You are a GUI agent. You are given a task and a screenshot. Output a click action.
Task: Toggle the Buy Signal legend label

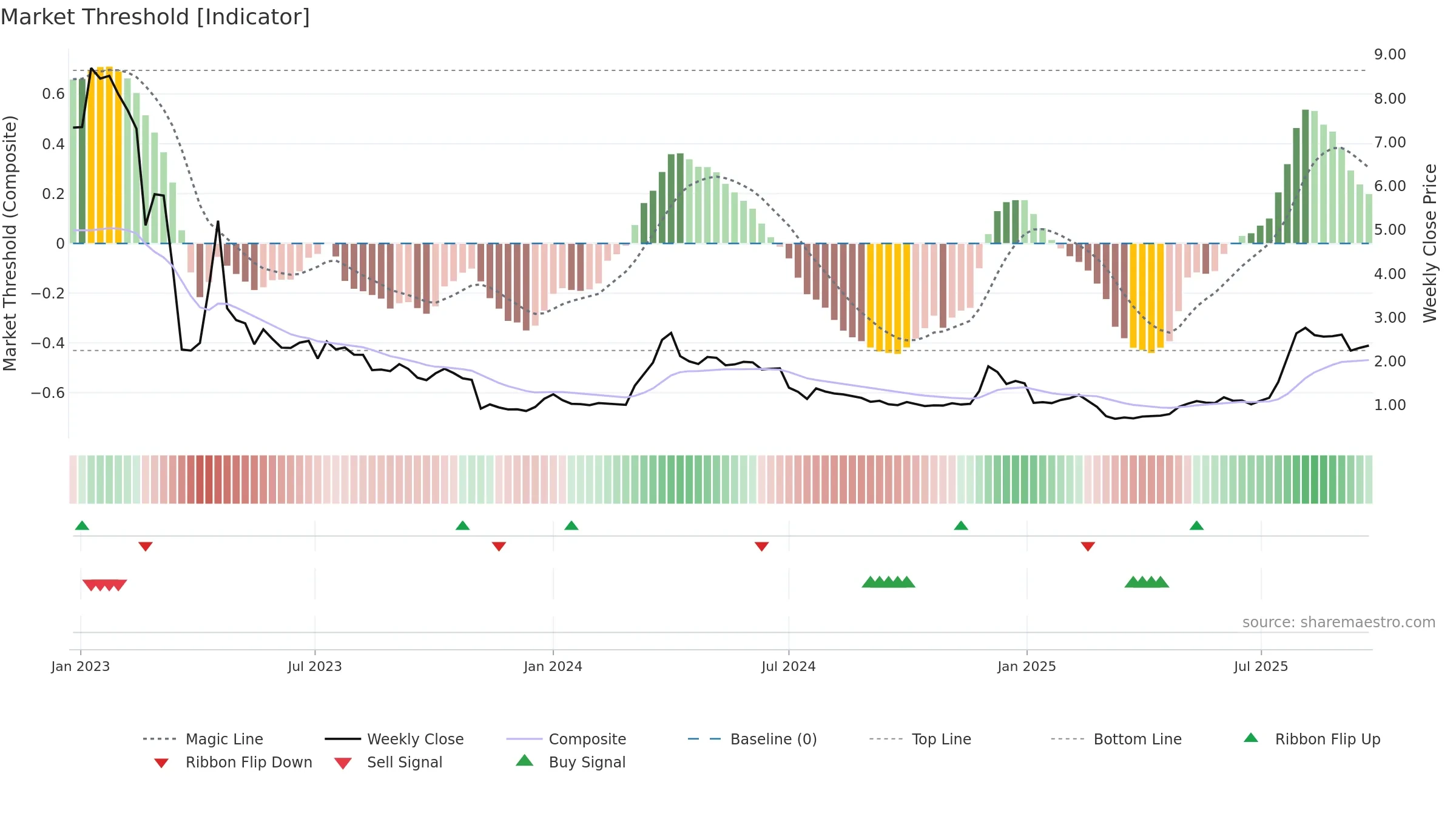click(587, 762)
